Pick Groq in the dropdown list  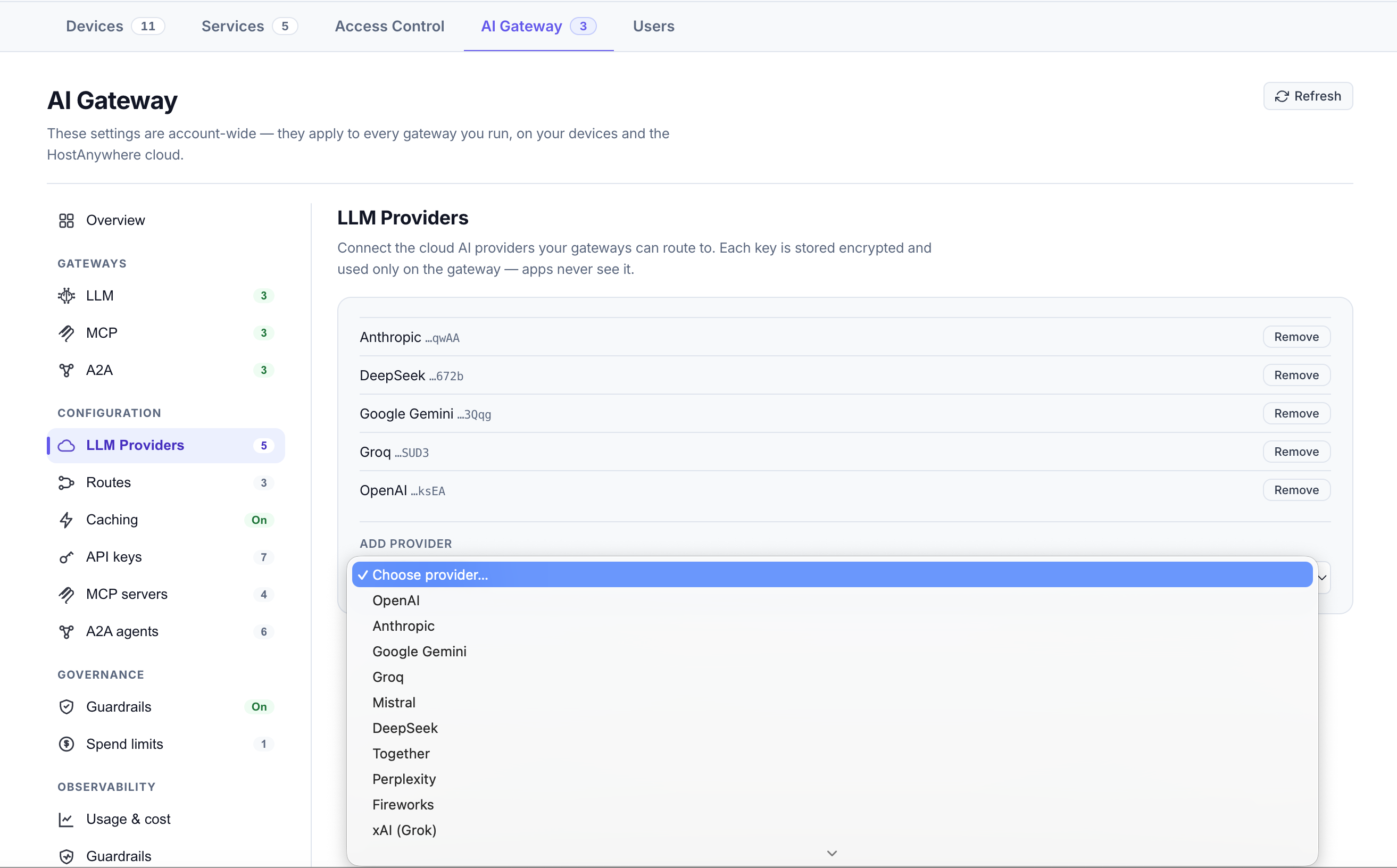832,677
